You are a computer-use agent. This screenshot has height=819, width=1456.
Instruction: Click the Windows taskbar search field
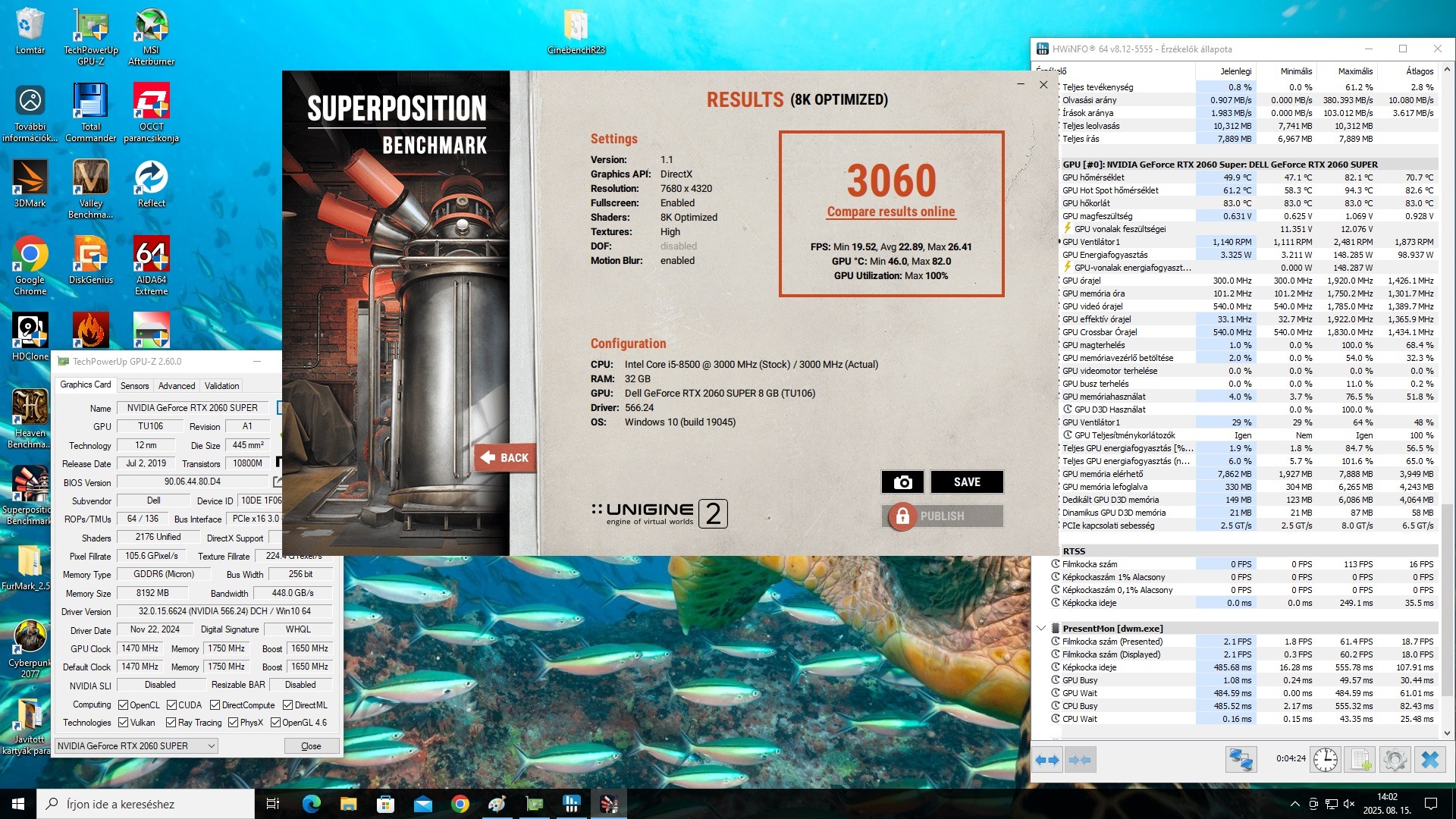pos(146,804)
